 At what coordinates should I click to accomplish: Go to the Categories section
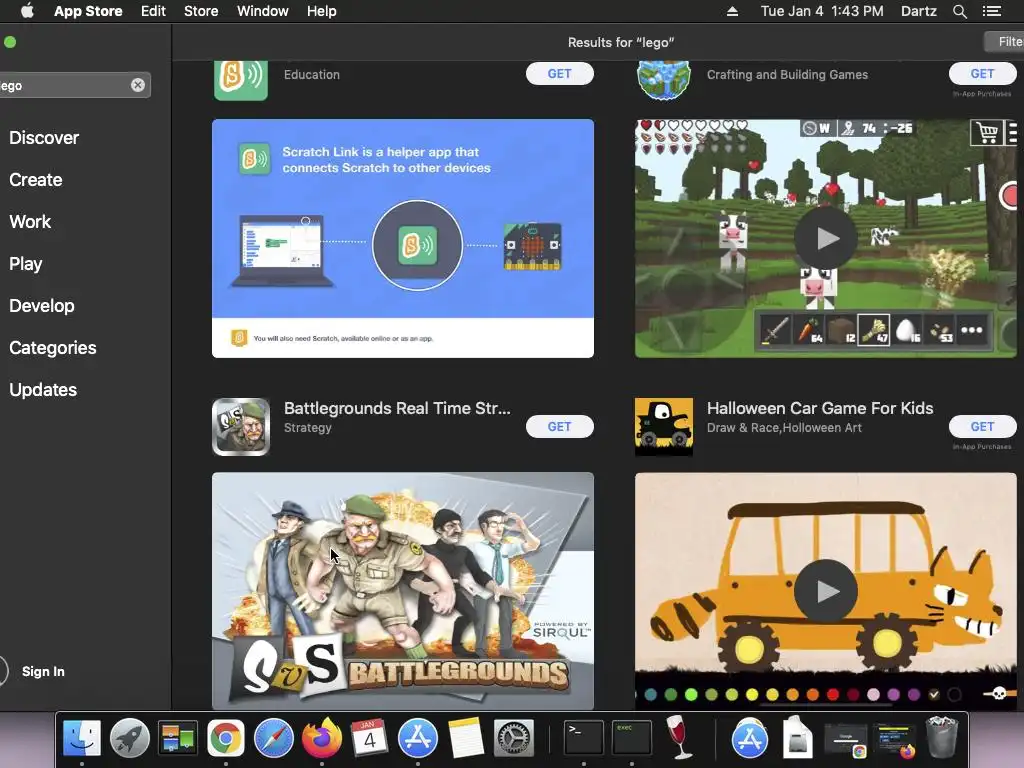tap(53, 347)
